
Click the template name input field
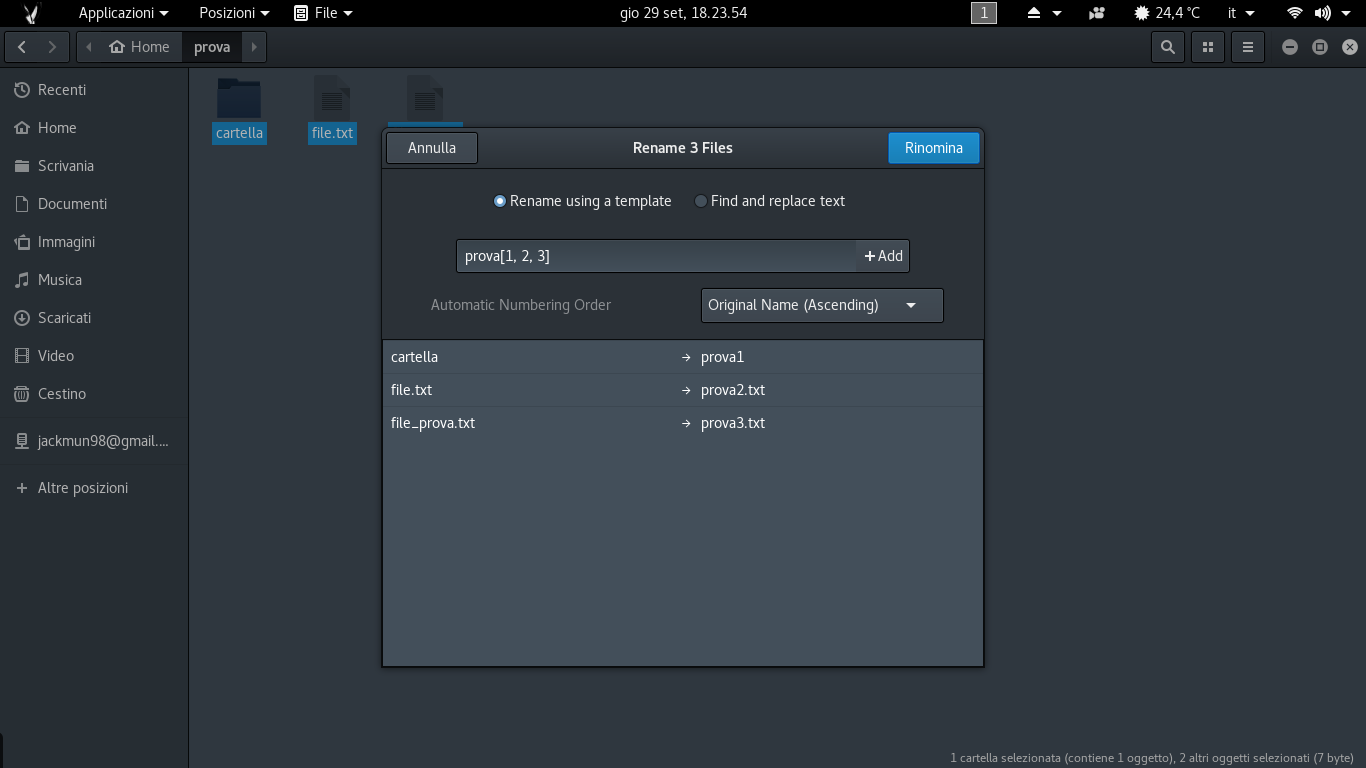(x=656, y=256)
